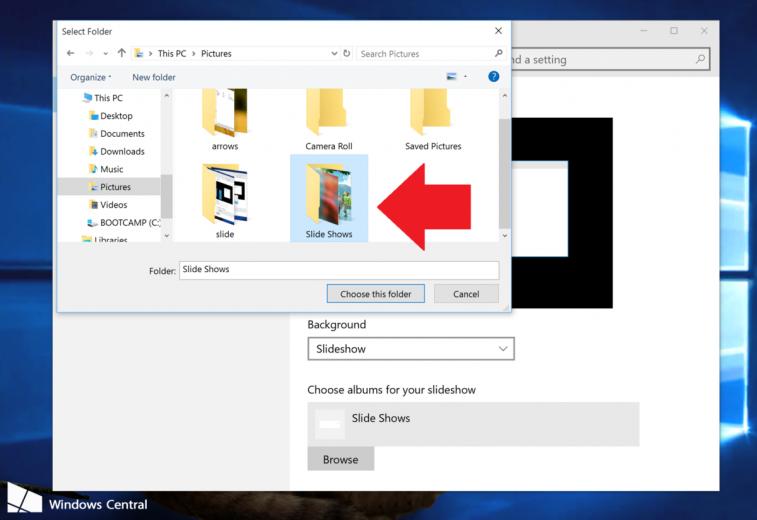Create a New folder
757x520 pixels.
pyautogui.click(x=154, y=77)
